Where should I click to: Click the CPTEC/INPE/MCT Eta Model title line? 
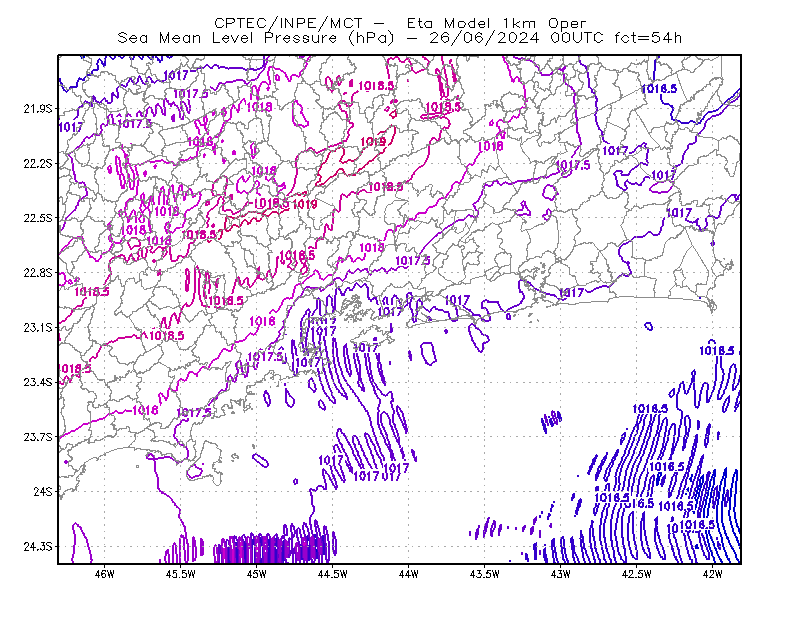[400, 23]
